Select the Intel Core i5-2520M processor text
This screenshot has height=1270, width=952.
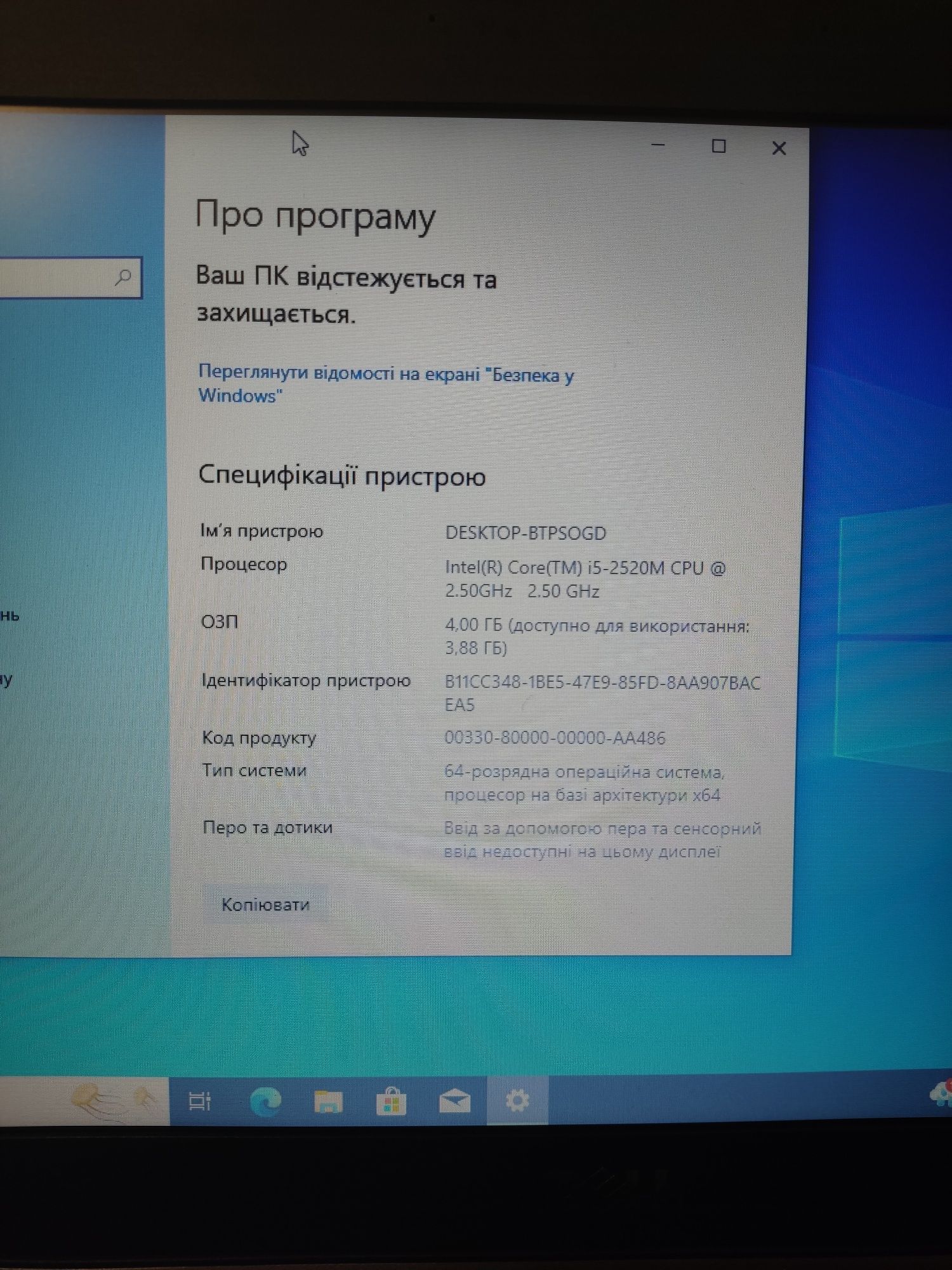click(x=585, y=578)
